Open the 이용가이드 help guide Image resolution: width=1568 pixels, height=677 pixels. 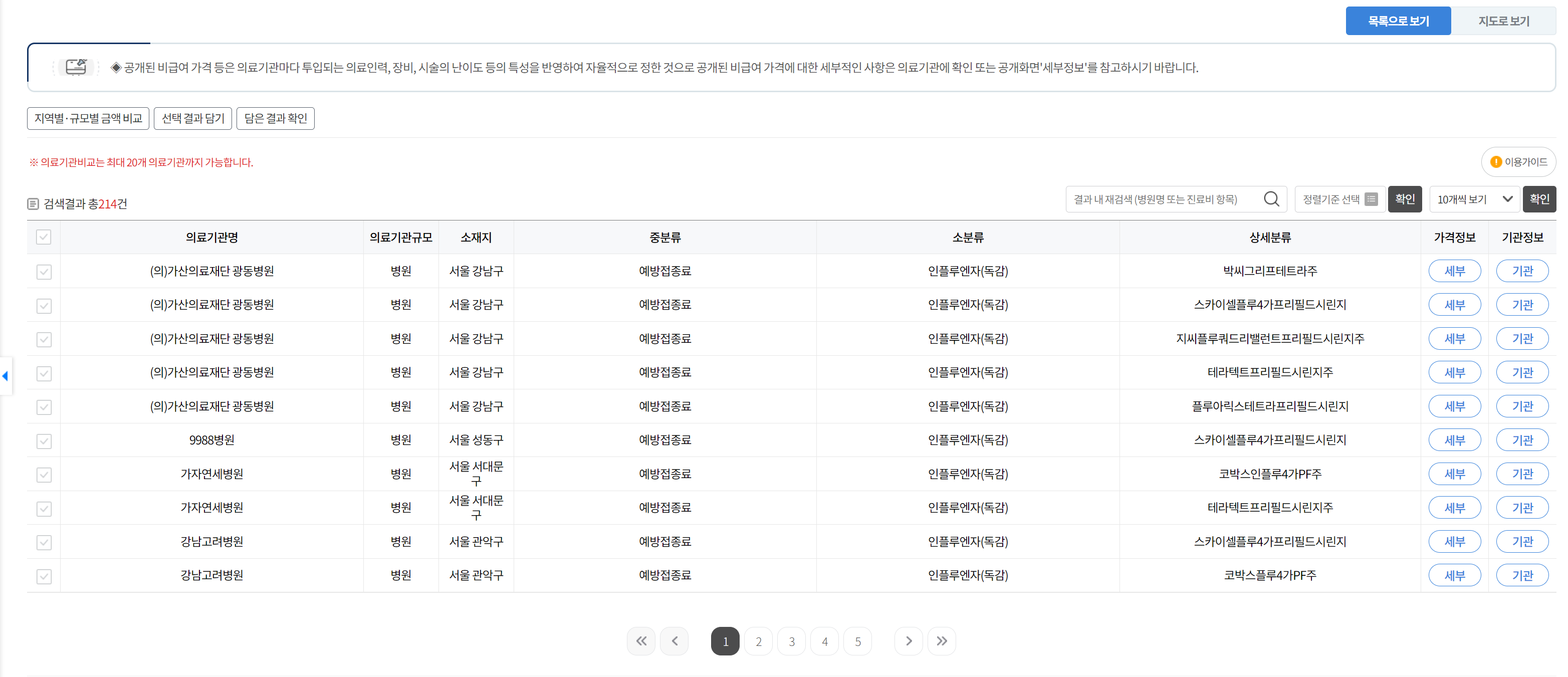point(1518,161)
